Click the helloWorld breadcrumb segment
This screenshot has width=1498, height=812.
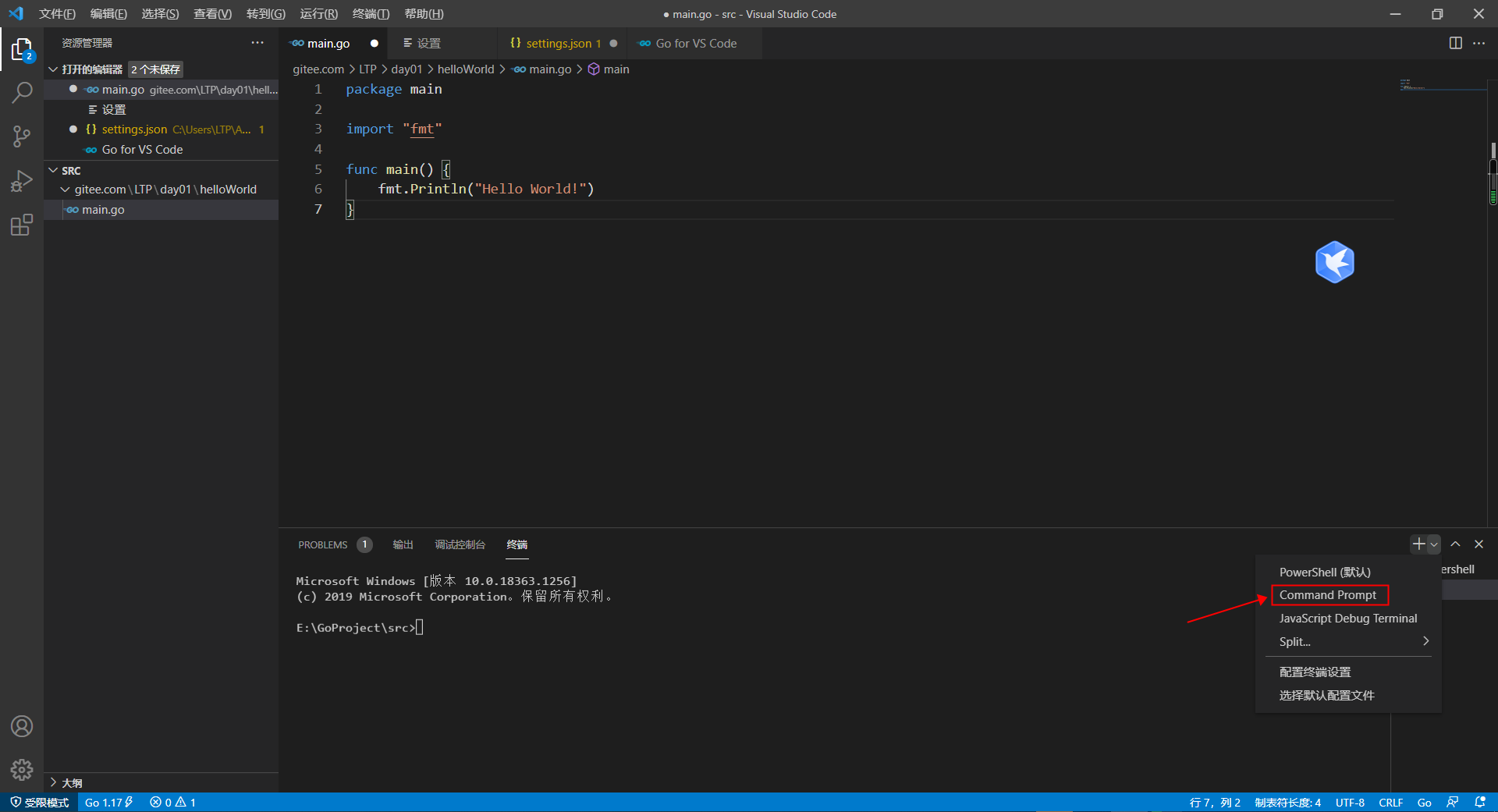466,69
